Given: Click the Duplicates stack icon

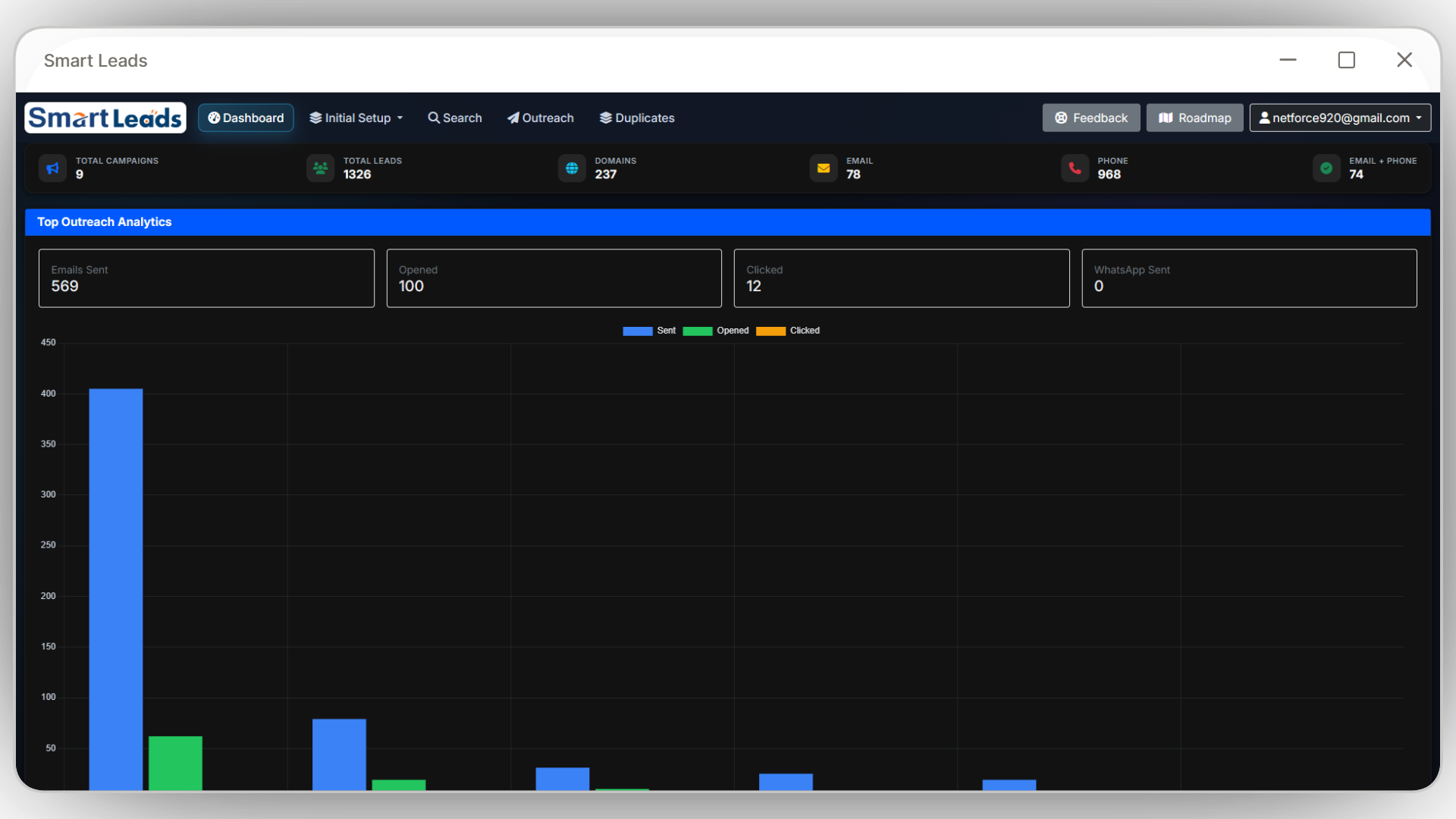Looking at the screenshot, I should (606, 118).
